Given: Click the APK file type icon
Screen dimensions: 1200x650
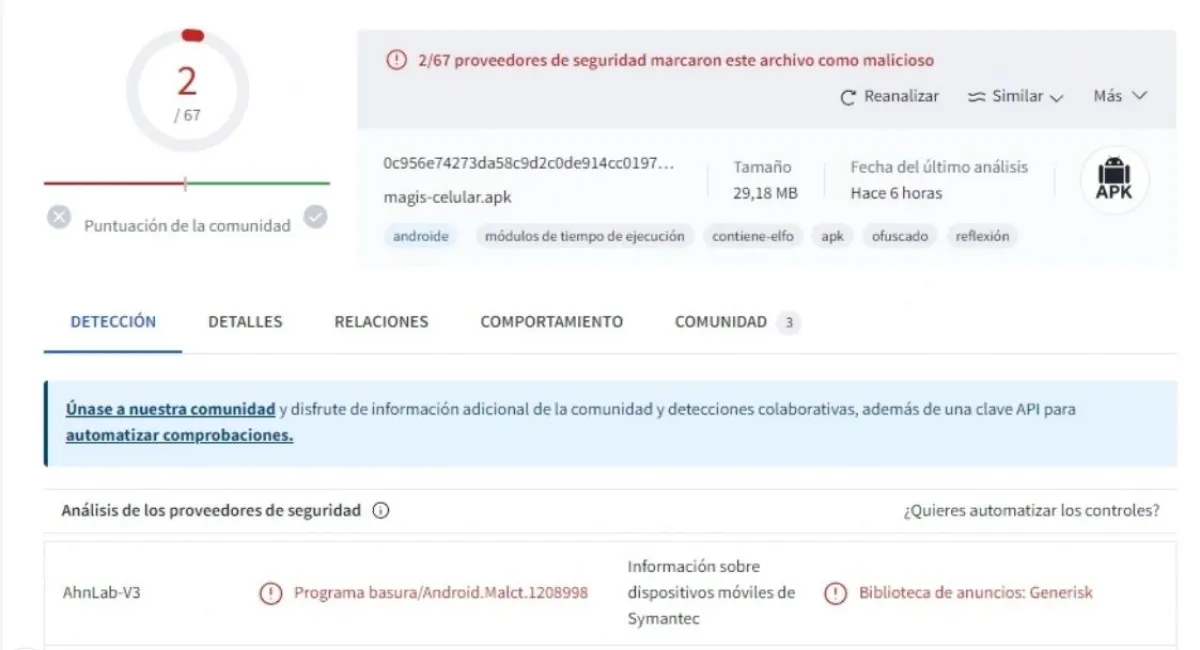Looking at the screenshot, I should pos(1114,181).
